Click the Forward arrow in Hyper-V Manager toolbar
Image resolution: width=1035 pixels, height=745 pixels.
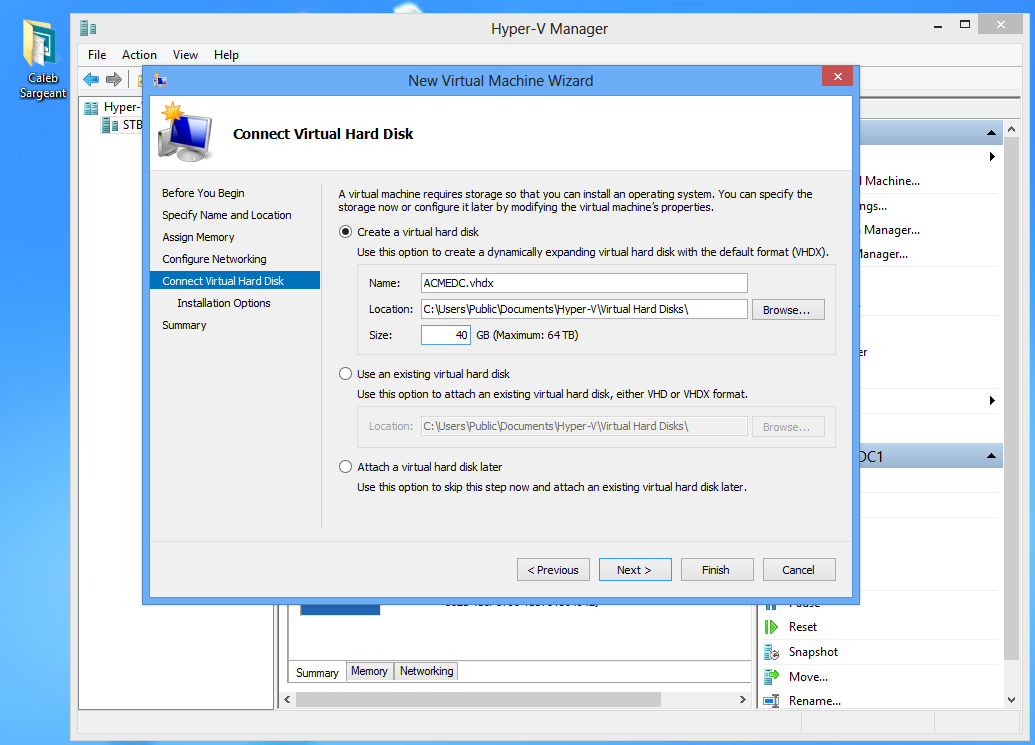[114, 80]
